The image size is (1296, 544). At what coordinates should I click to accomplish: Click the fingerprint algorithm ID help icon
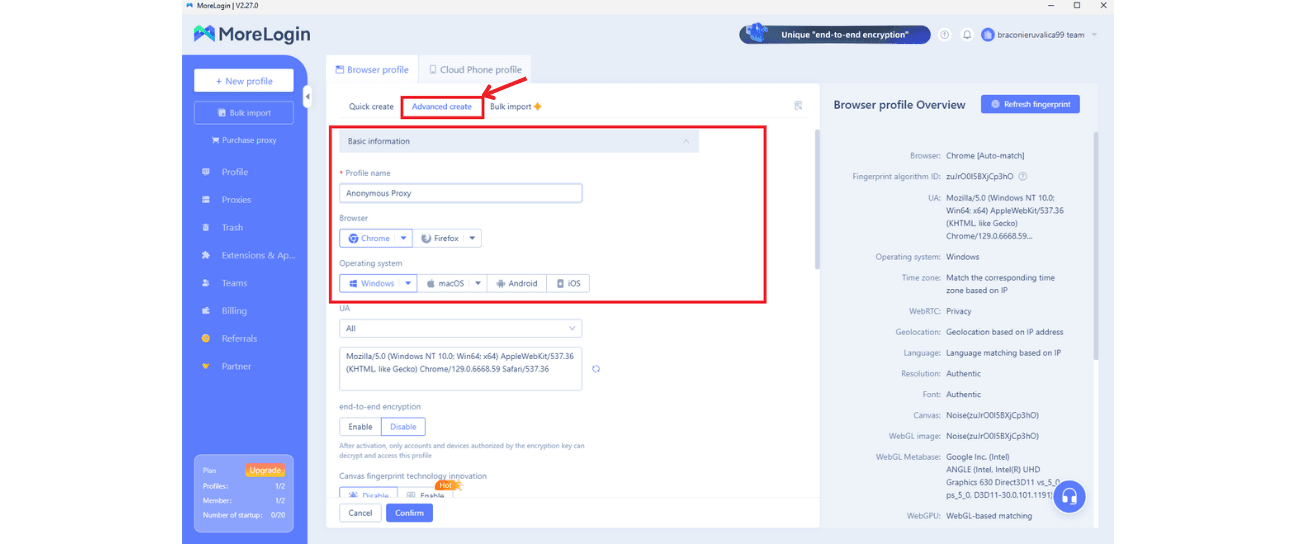(1023, 177)
